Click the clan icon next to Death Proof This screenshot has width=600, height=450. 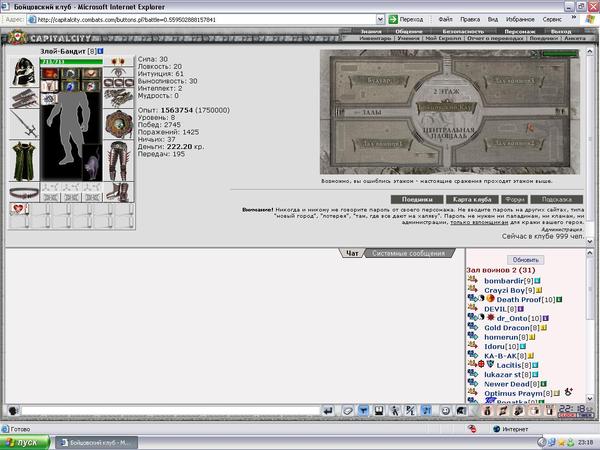coord(491,299)
